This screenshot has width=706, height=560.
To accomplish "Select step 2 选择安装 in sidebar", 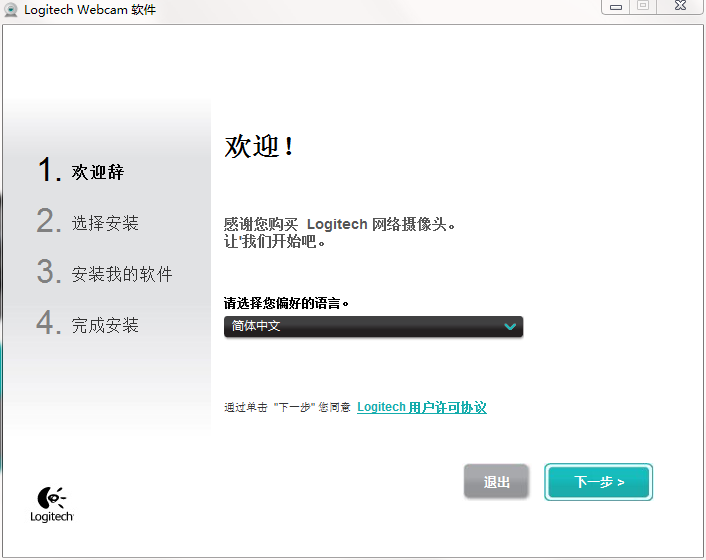I will coord(87,221).
